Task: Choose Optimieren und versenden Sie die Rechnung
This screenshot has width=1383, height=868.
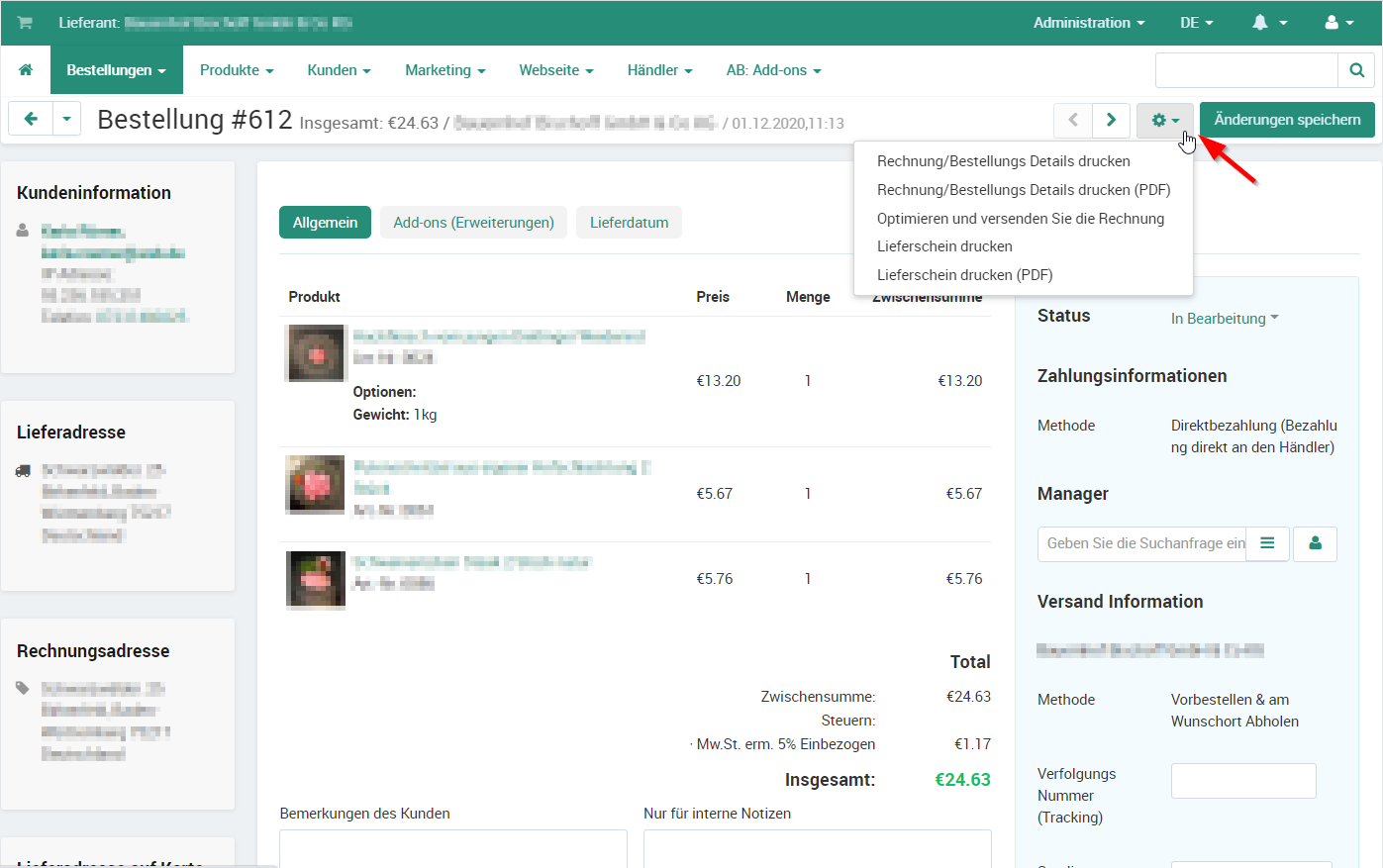Action: coord(1021,219)
